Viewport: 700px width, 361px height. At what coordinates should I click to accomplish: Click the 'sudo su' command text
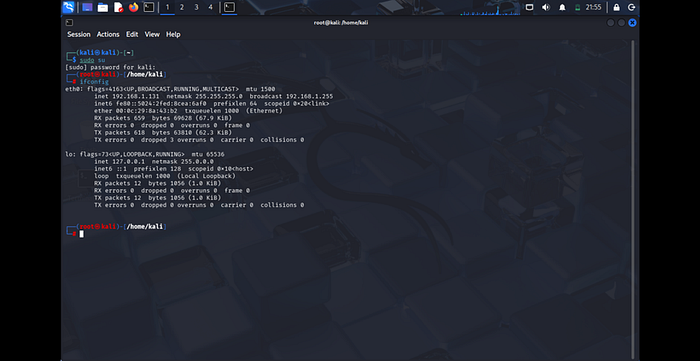tap(92, 60)
